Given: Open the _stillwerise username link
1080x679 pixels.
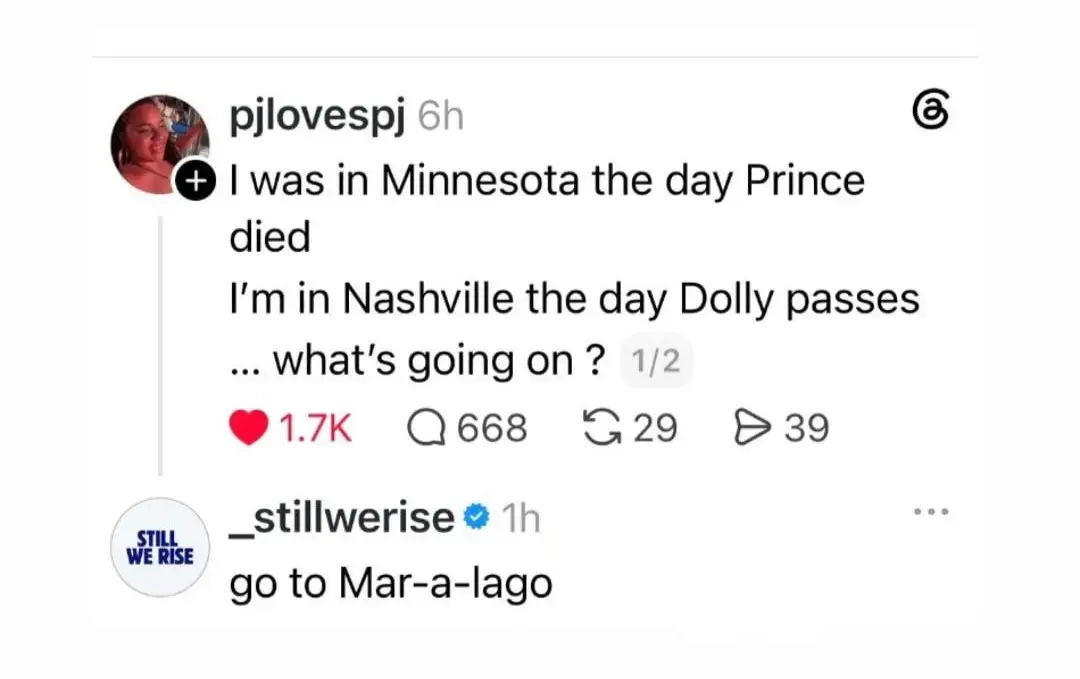Looking at the screenshot, I should click(x=342, y=519).
